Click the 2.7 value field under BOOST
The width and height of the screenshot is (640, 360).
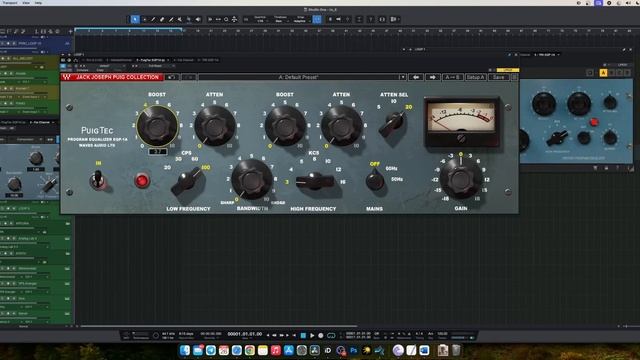click(x=158, y=151)
